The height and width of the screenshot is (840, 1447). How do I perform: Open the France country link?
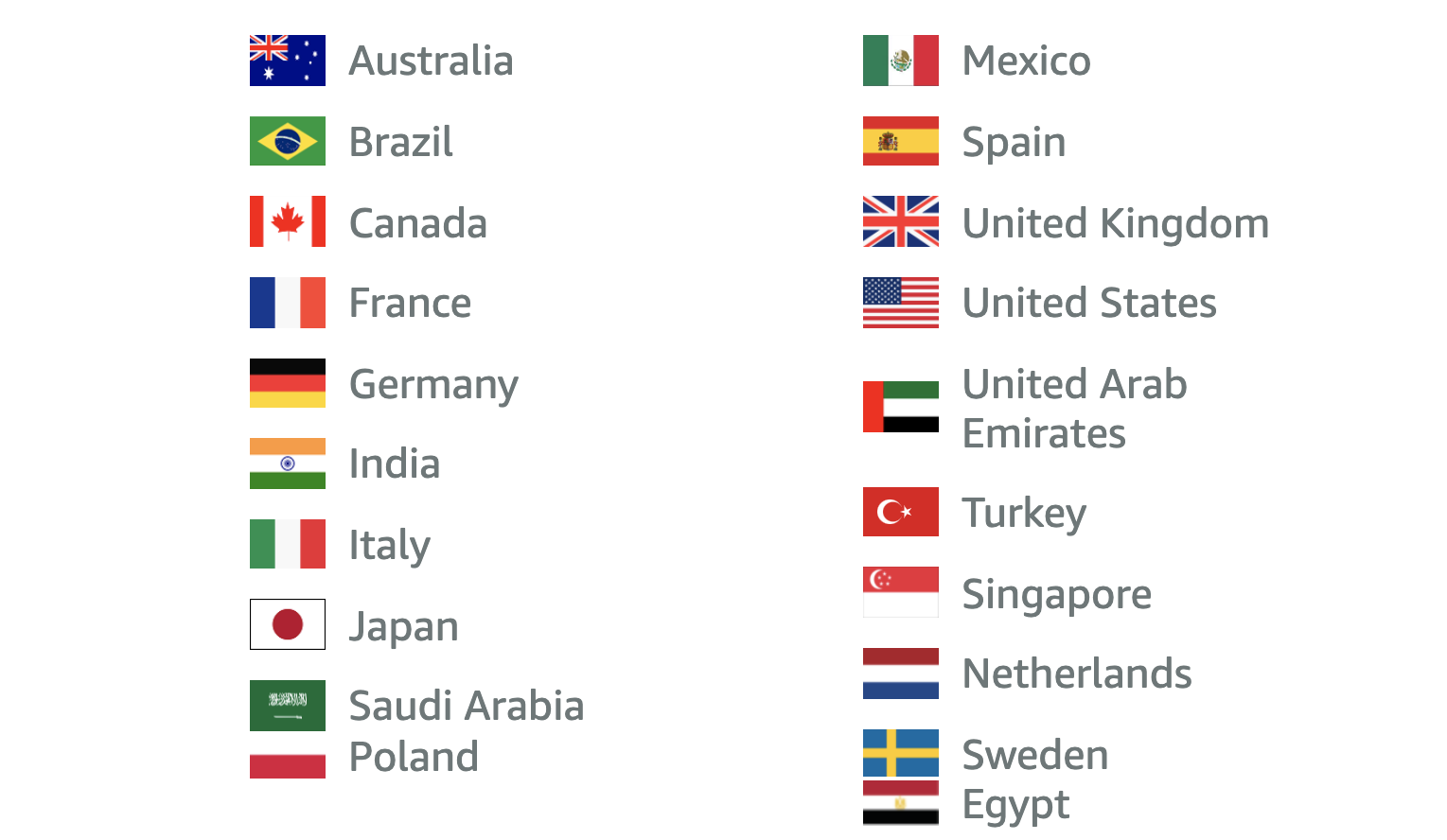click(410, 303)
